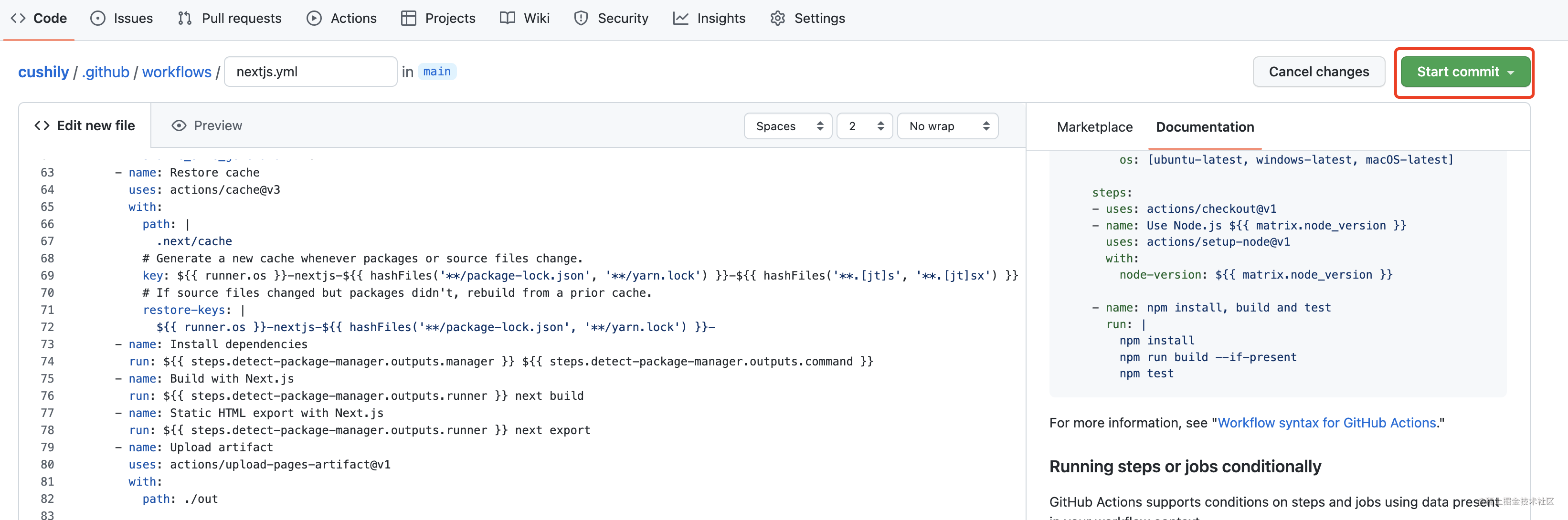Click '.next/cache' path on line 67
This screenshot has height=520, width=1568.
[194, 241]
